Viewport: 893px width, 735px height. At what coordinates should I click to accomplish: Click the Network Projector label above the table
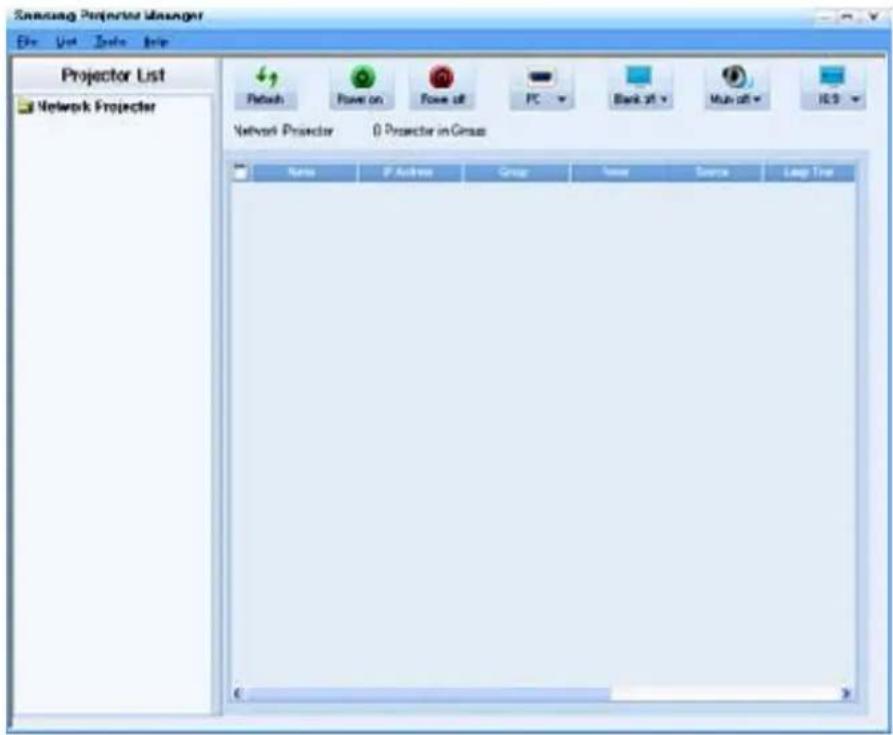(284, 131)
